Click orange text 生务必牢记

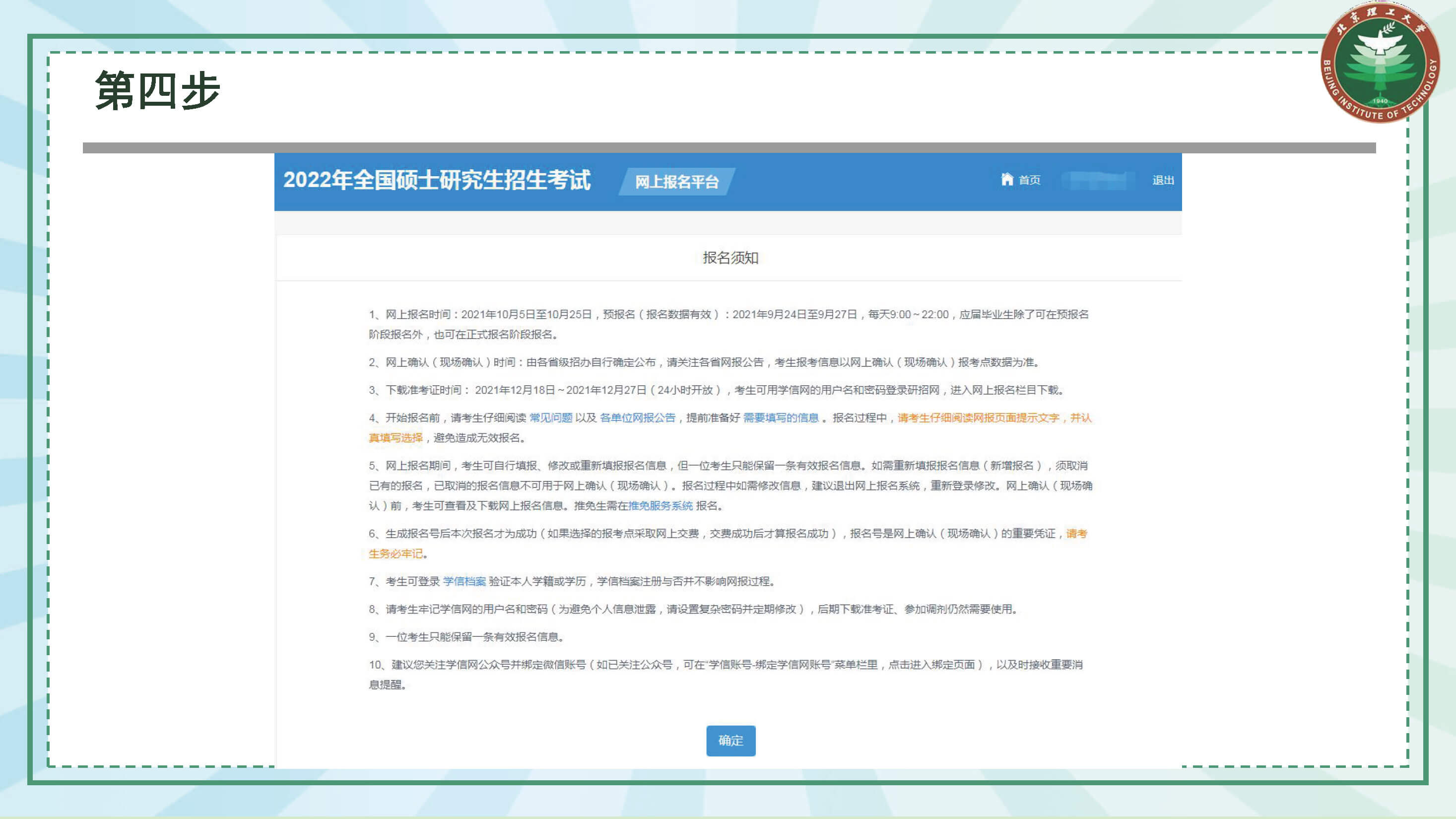[x=396, y=554]
